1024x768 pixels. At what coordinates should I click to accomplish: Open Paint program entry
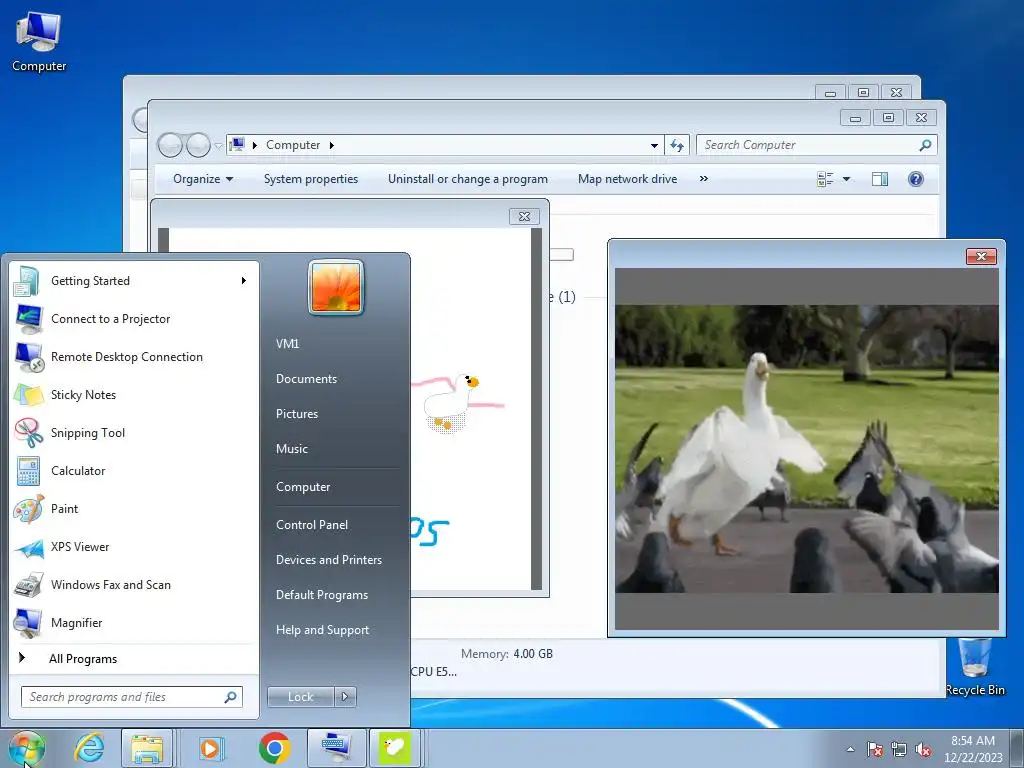134,509
